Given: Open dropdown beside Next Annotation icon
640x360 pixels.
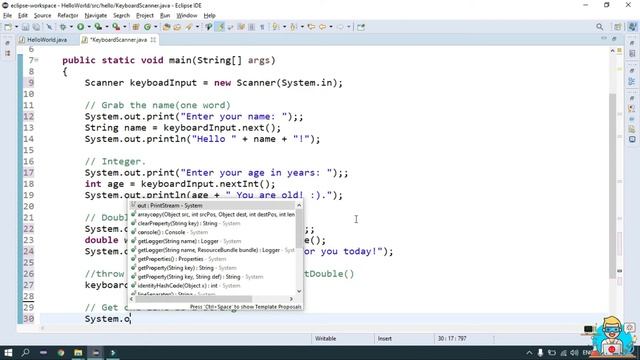Looking at the screenshot, I should pos(284,27).
